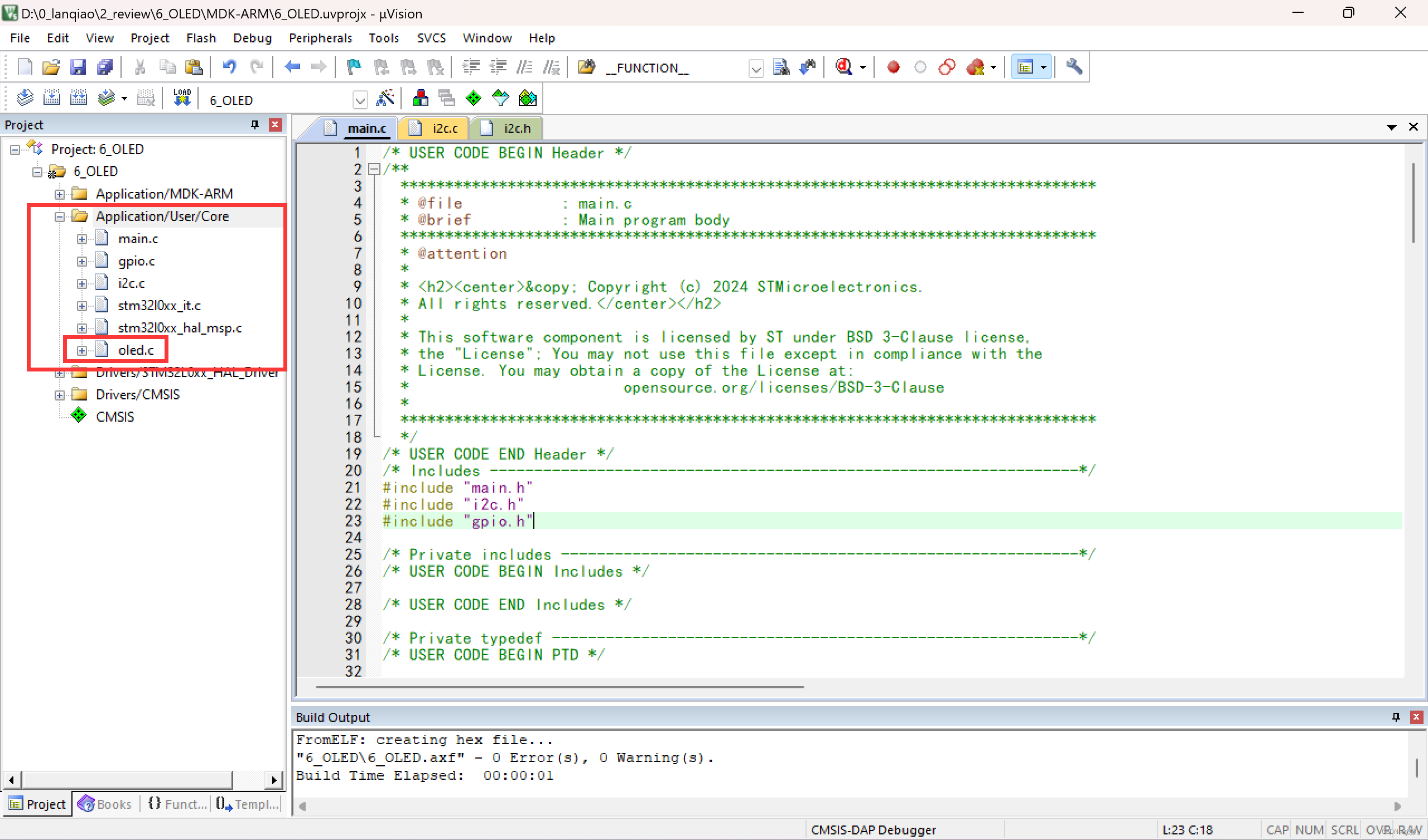Switch to the i2c.c editor tab
Viewport: 1428px width, 840px height.
pos(435,129)
